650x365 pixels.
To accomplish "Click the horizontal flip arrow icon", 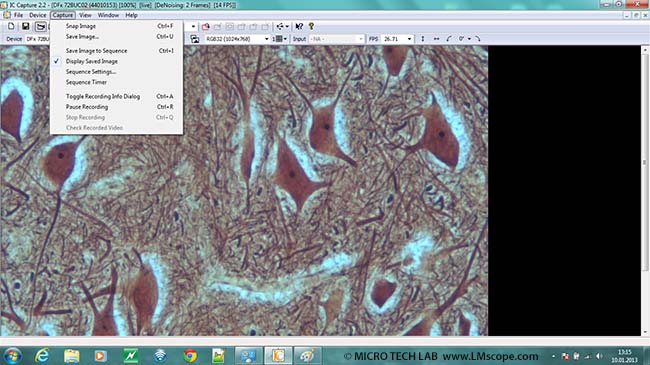I will (x=436, y=39).
